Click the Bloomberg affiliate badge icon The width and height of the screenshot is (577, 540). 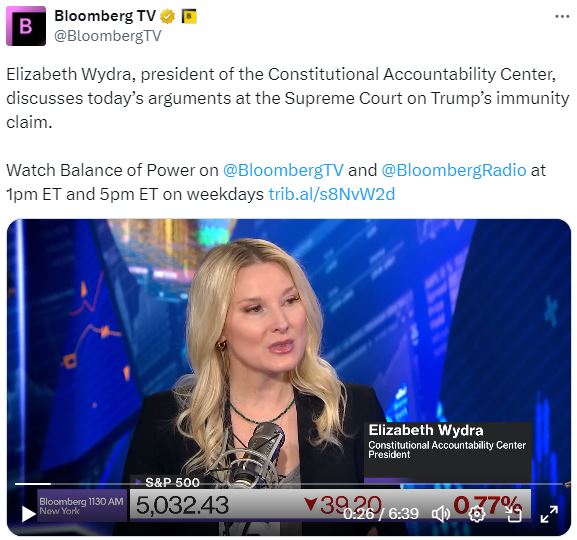189,17
